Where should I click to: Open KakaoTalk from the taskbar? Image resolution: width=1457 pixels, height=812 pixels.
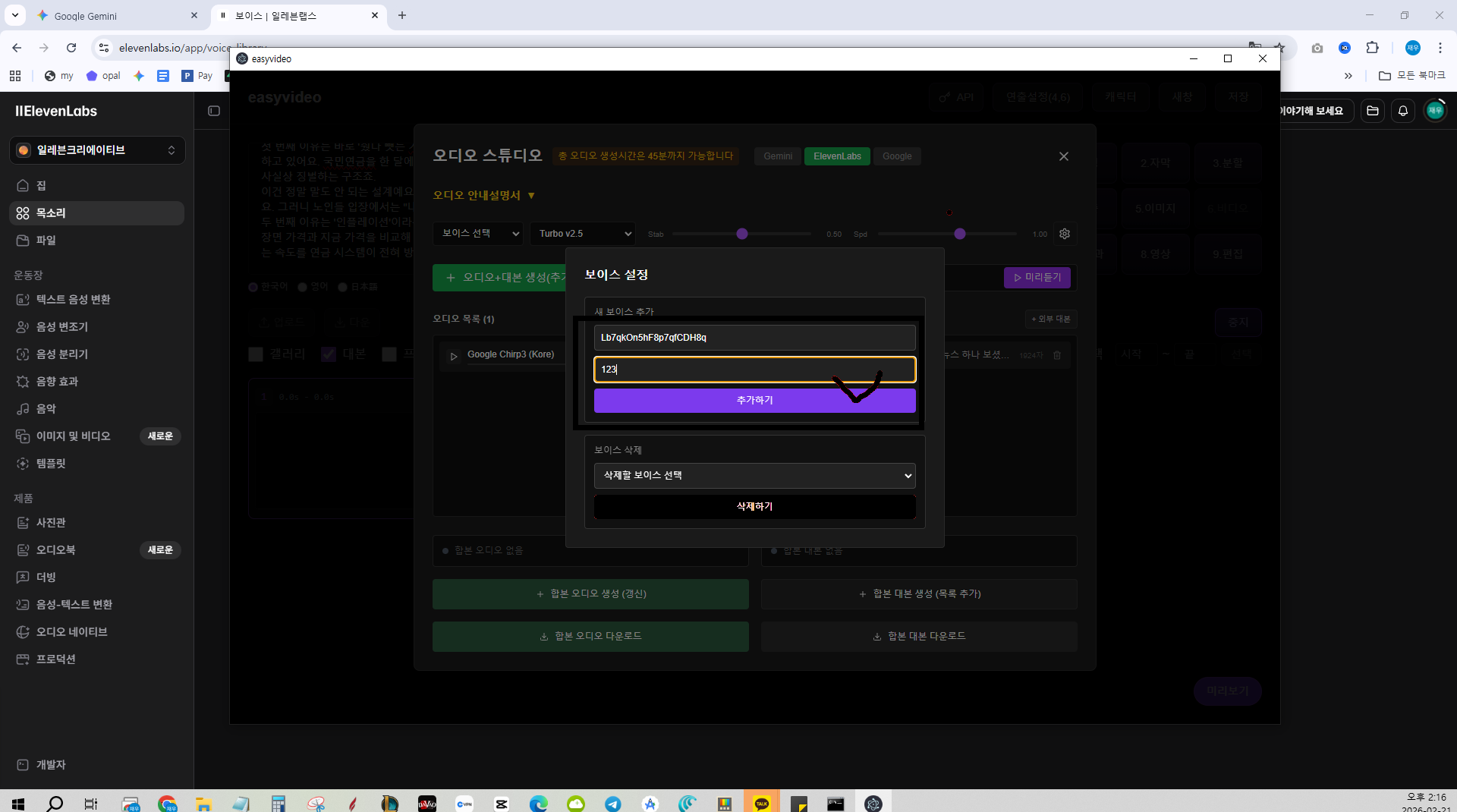(762, 803)
